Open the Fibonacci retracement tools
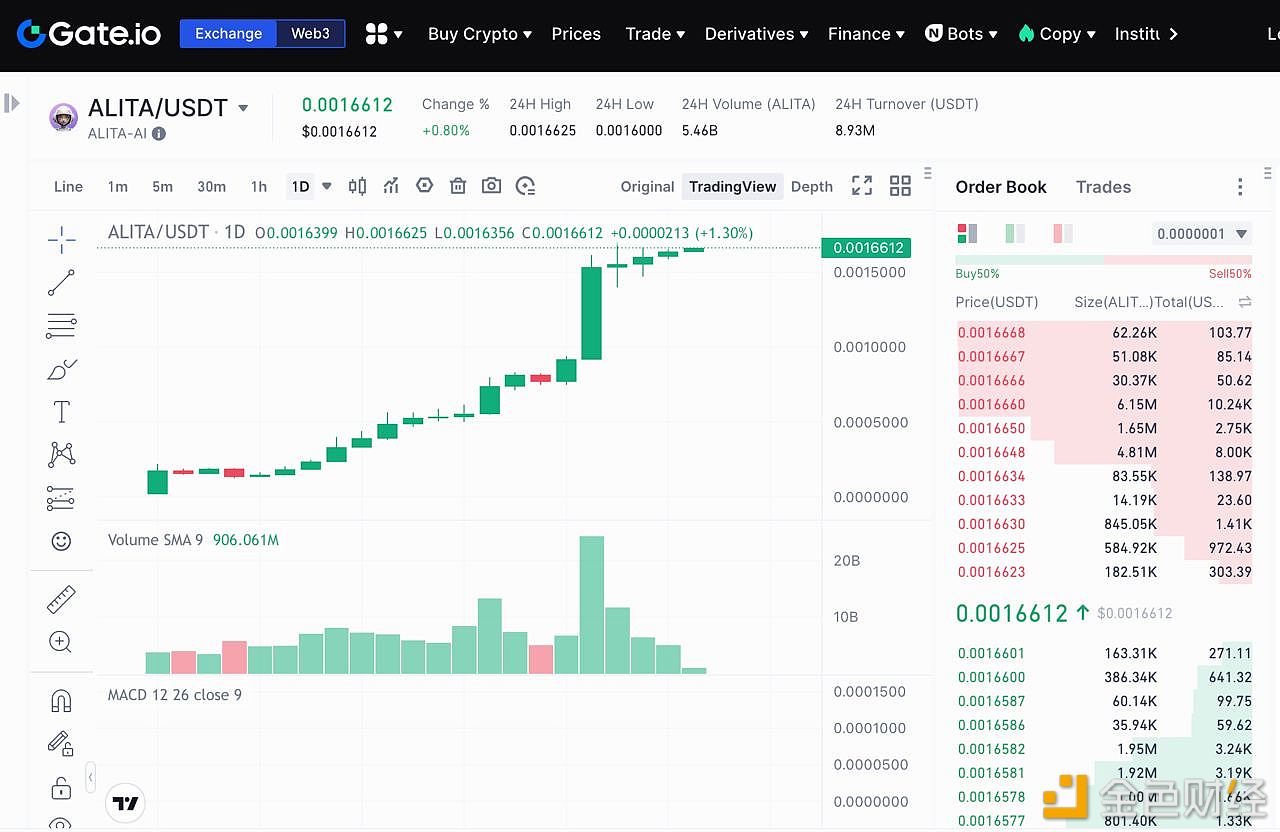 point(61,326)
